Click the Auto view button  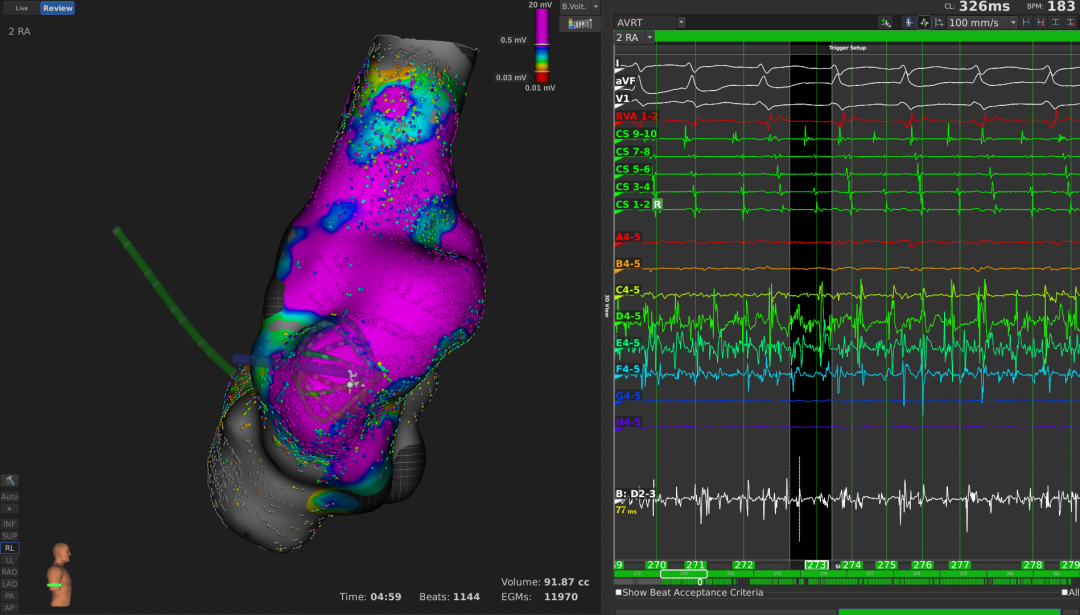point(10,496)
